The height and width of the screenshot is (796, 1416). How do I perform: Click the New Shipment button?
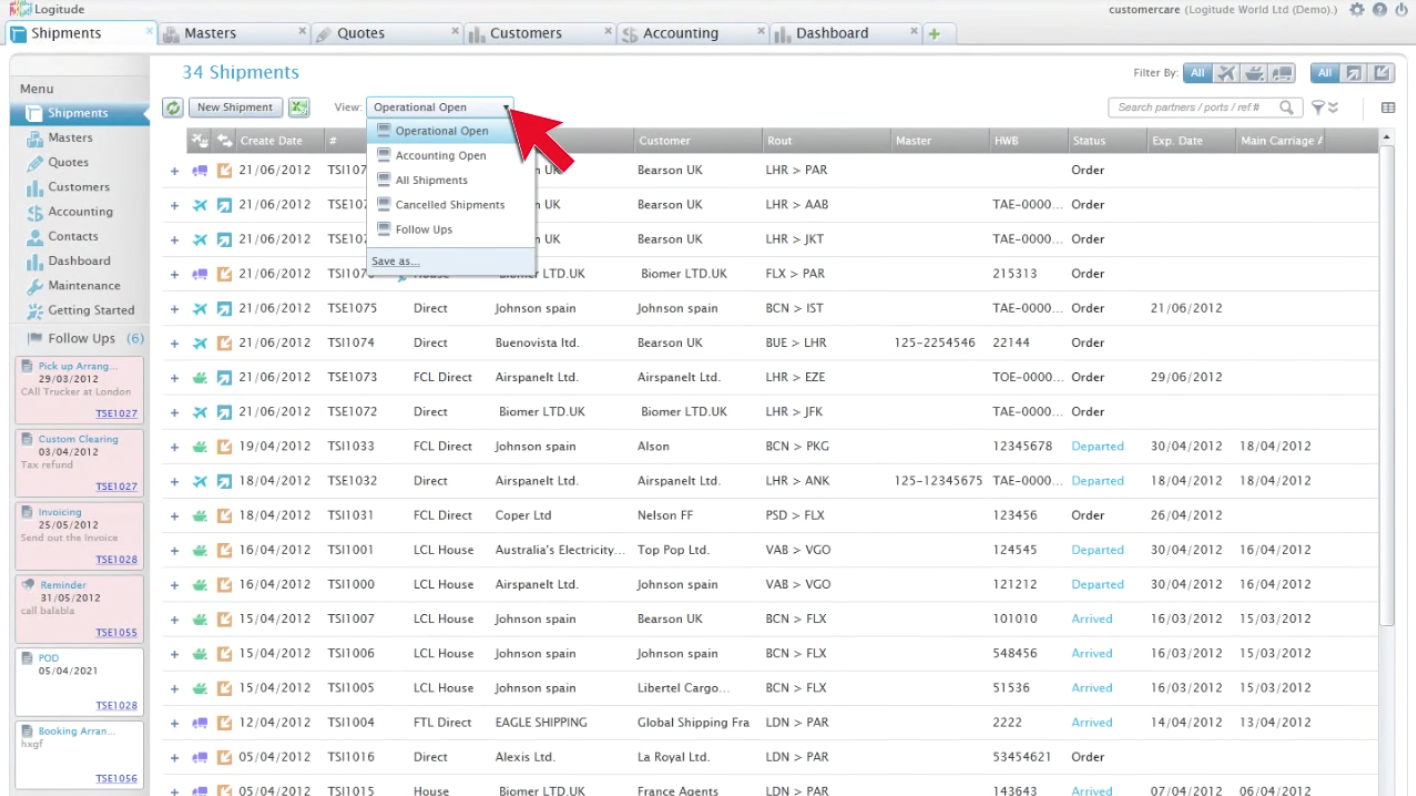point(234,107)
